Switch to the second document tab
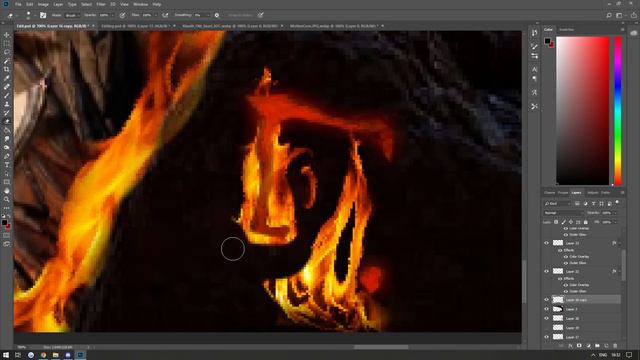This screenshot has height=360, width=640. click(x=135, y=26)
